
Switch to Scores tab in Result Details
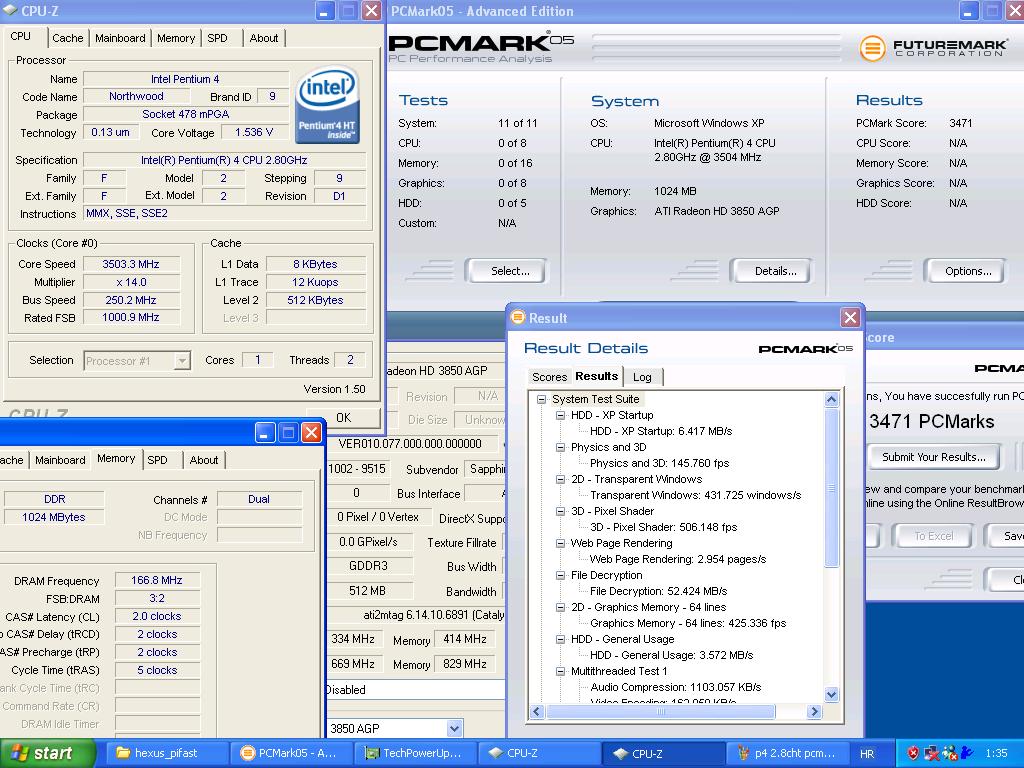coord(549,377)
